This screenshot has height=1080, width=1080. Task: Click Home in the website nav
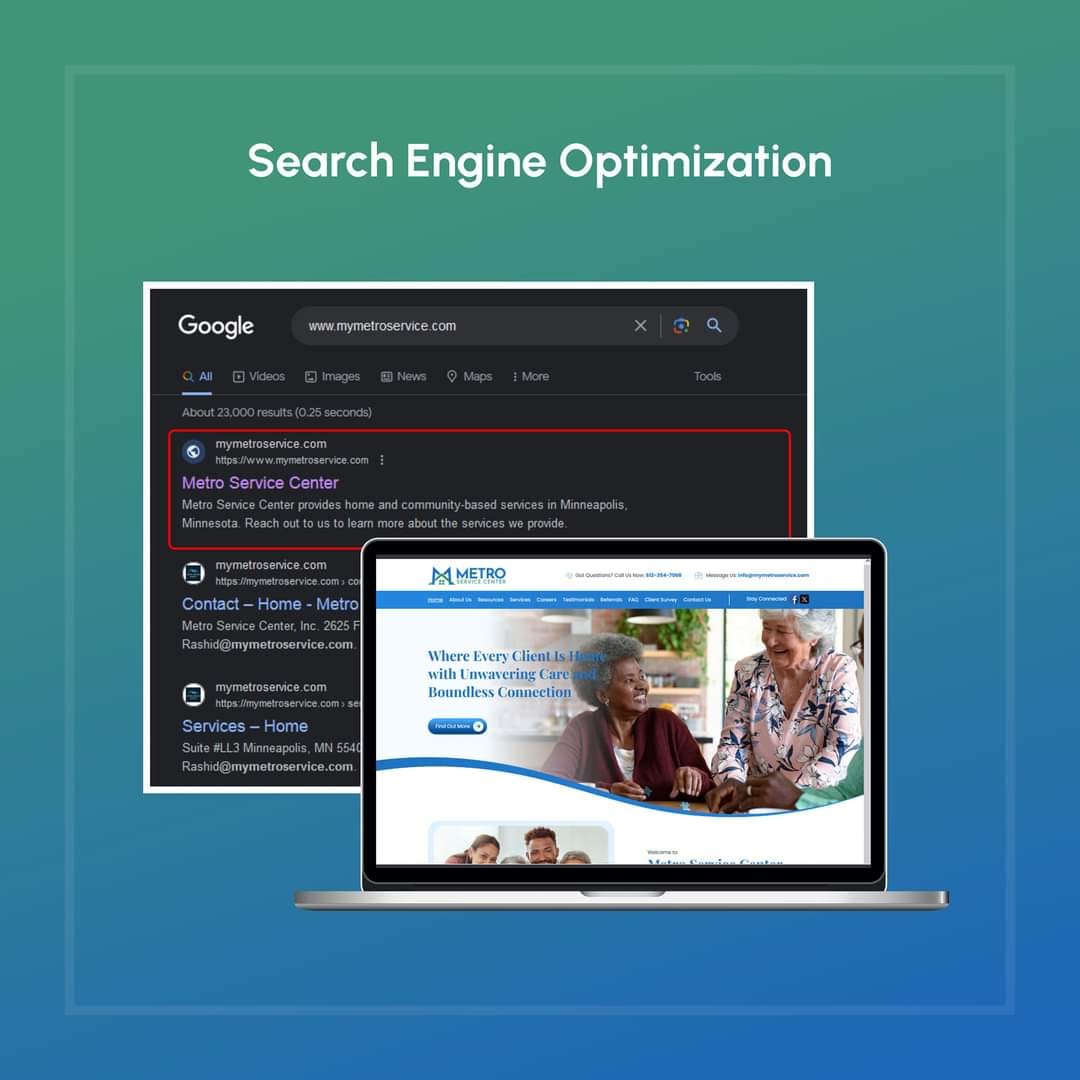[435, 599]
